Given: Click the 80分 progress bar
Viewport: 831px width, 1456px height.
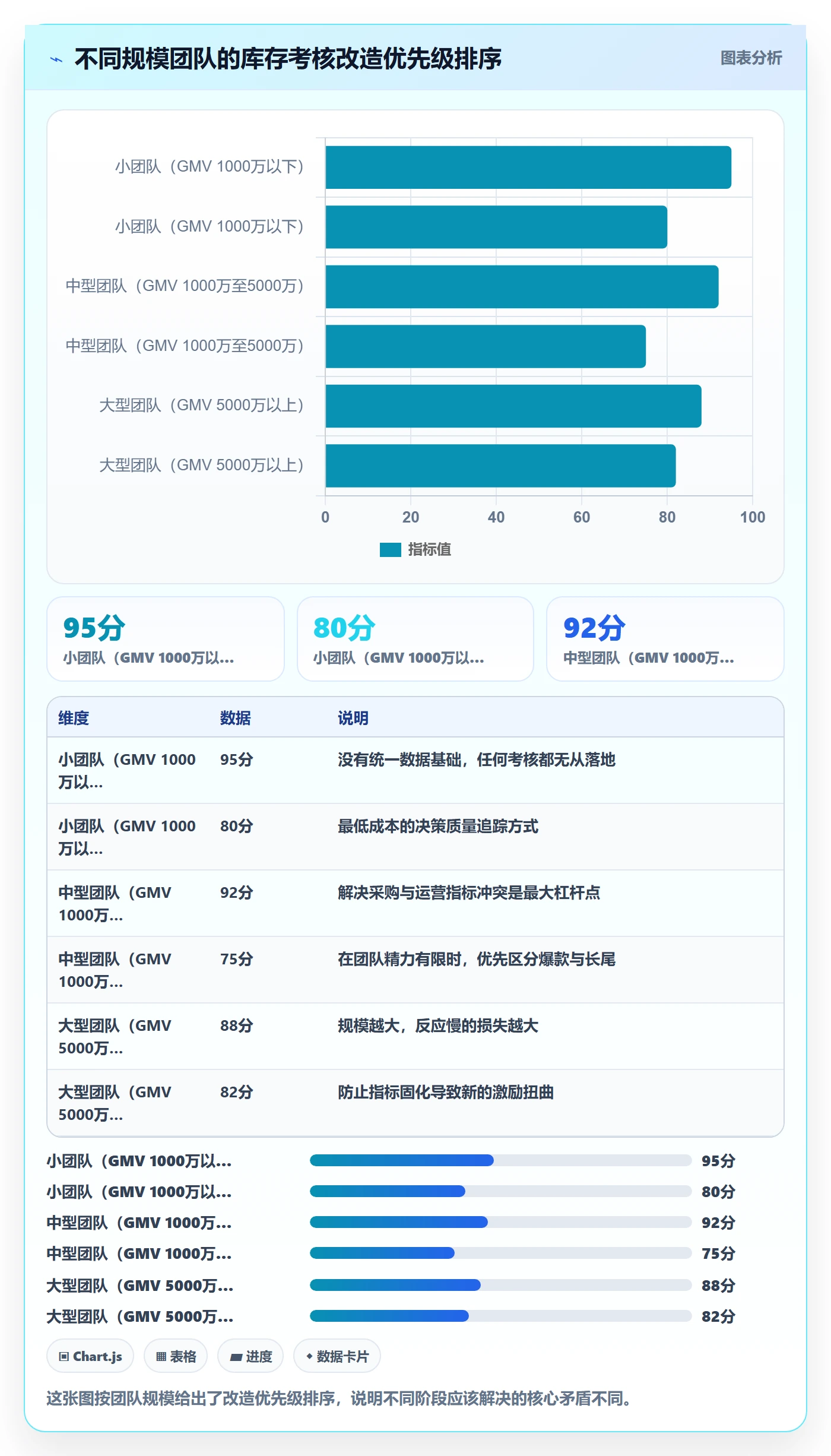Looking at the screenshot, I should pos(500,1191).
